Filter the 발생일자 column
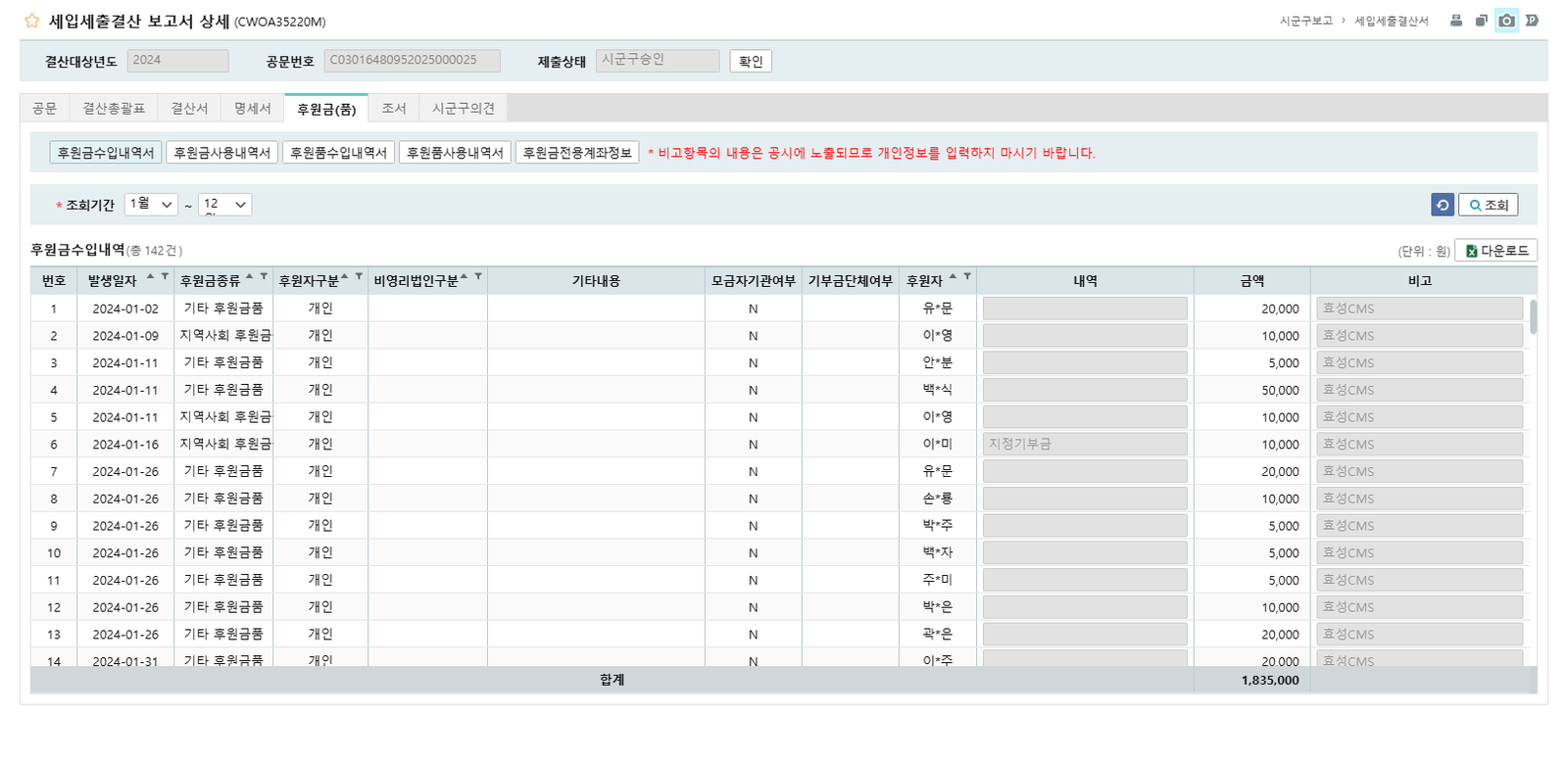This screenshot has height=761, width=1568. pos(165,277)
